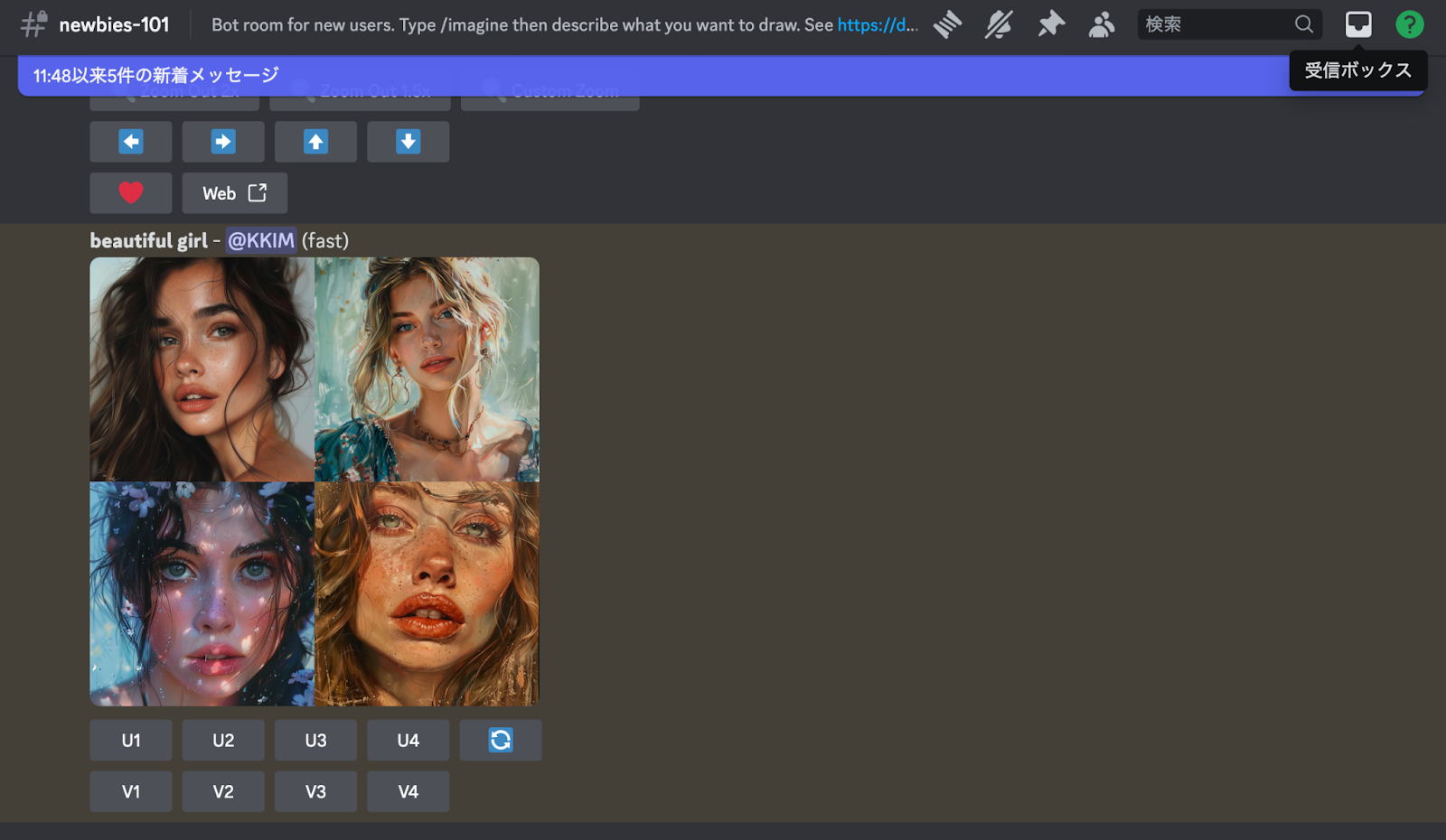
Task: Show the member list icon
Action: 1102,24
